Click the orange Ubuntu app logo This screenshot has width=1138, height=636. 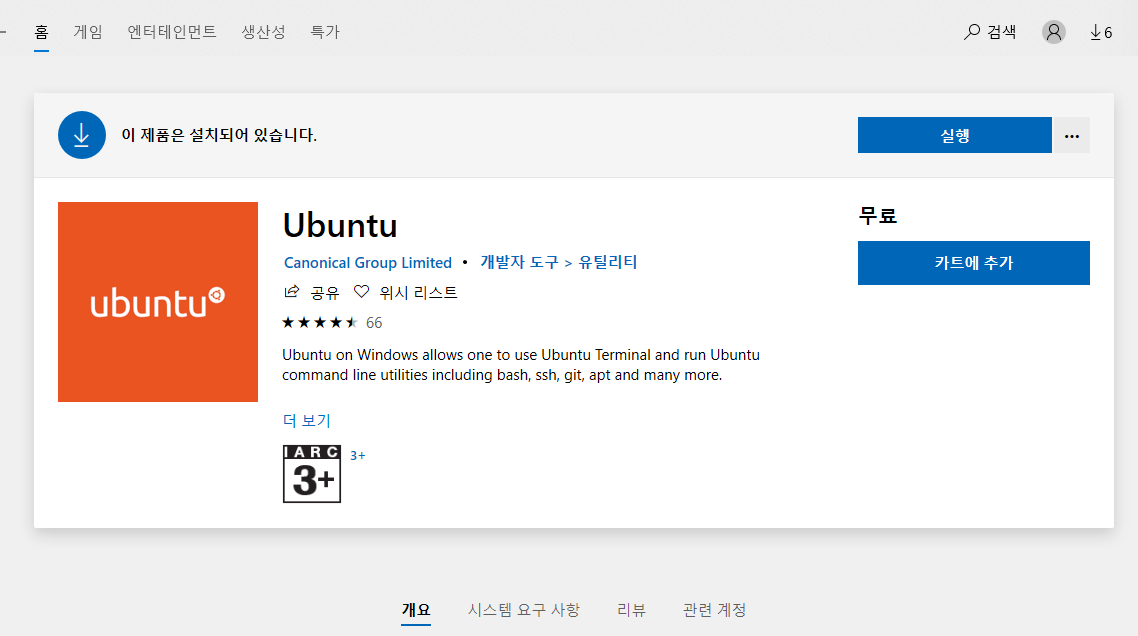coord(158,302)
